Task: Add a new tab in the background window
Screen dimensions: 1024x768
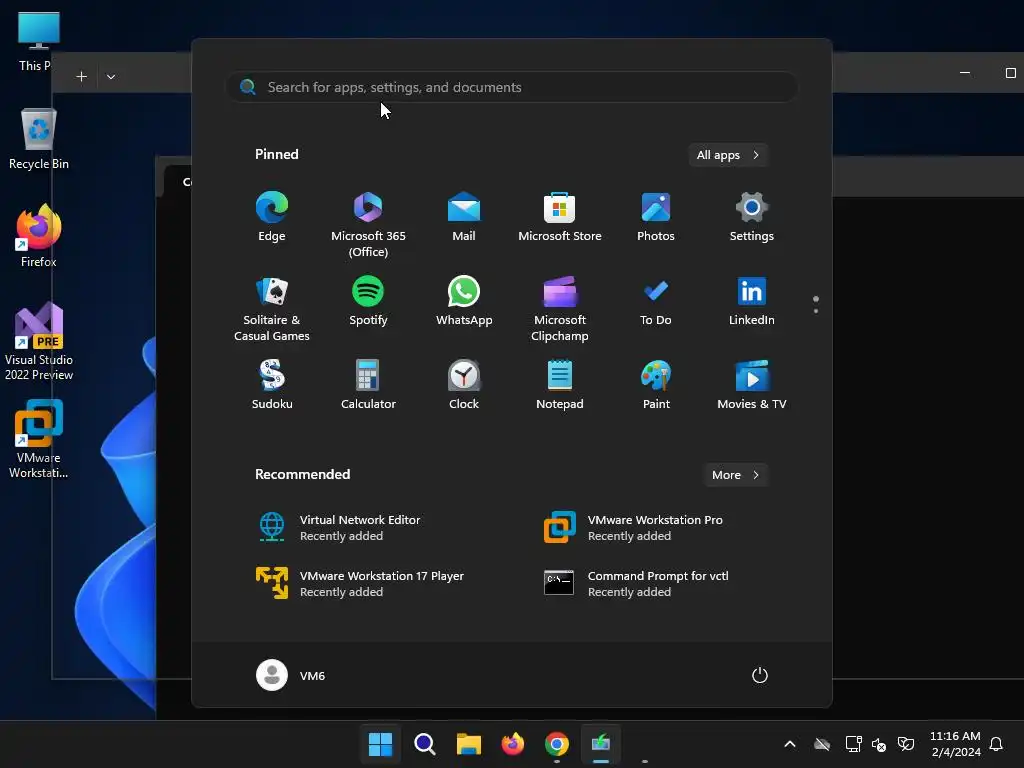Action: tap(82, 76)
